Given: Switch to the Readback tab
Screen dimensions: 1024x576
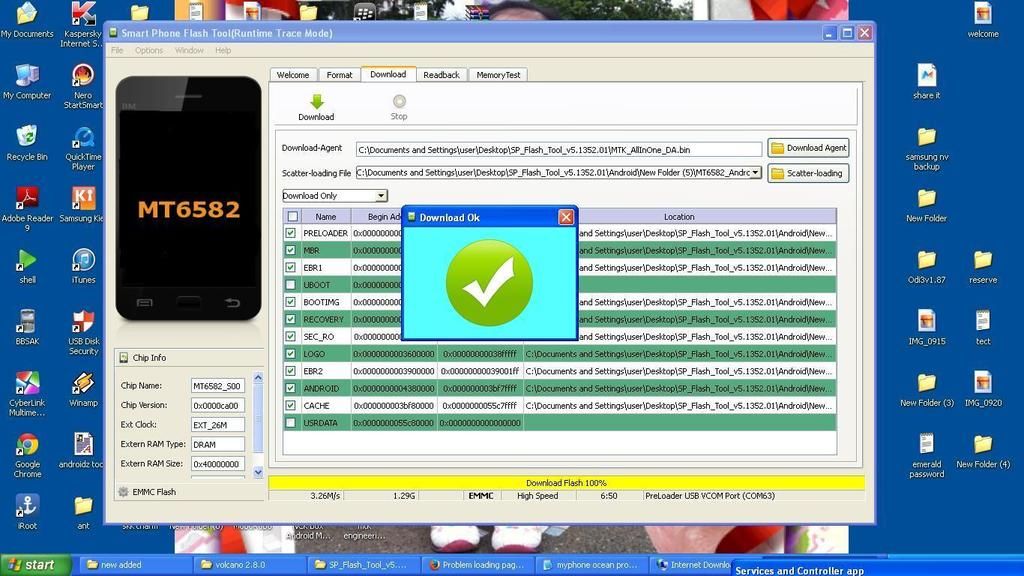Looking at the screenshot, I should [x=441, y=75].
